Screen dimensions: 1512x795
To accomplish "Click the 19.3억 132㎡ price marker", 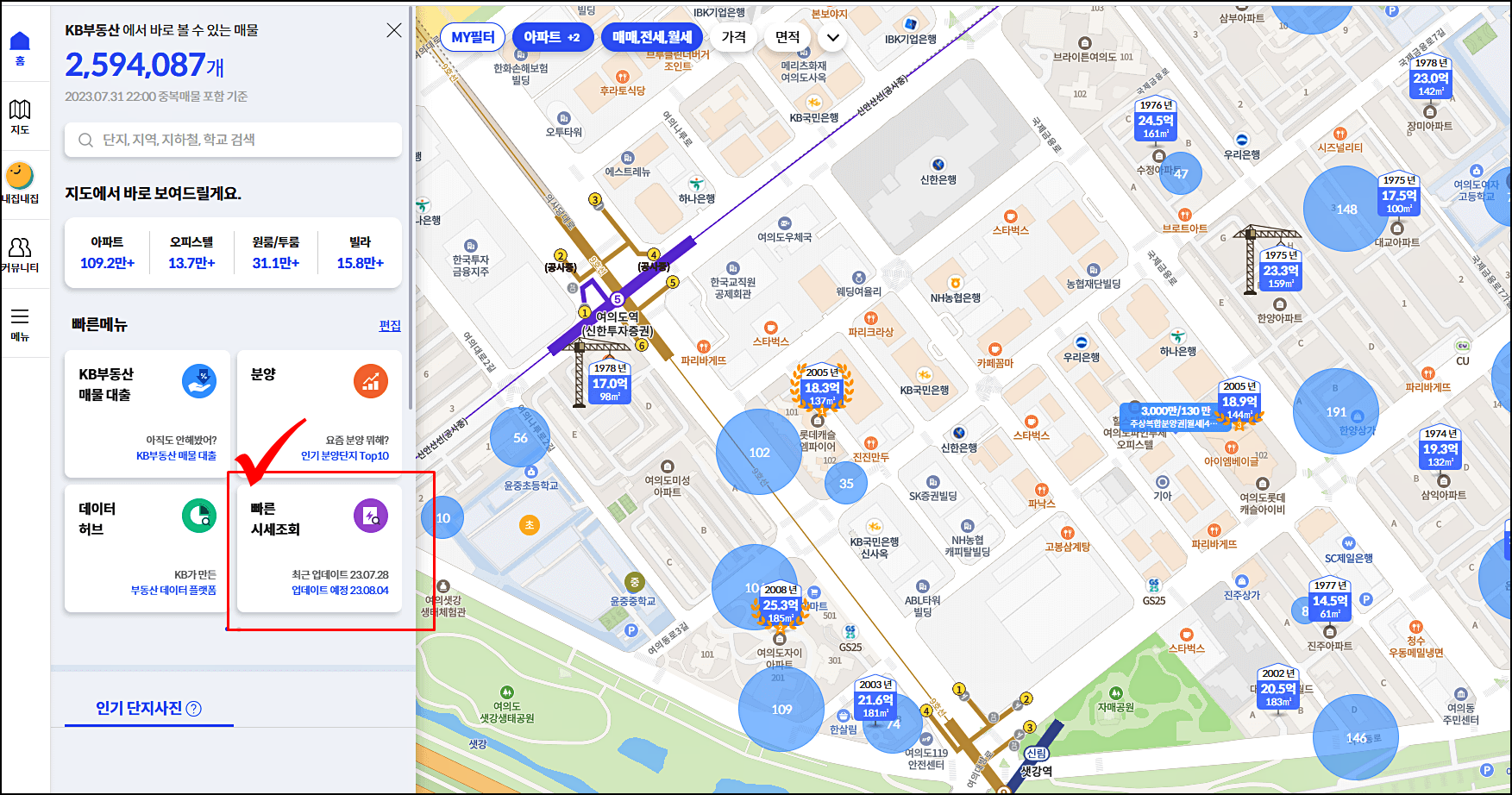I will 1440,448.
